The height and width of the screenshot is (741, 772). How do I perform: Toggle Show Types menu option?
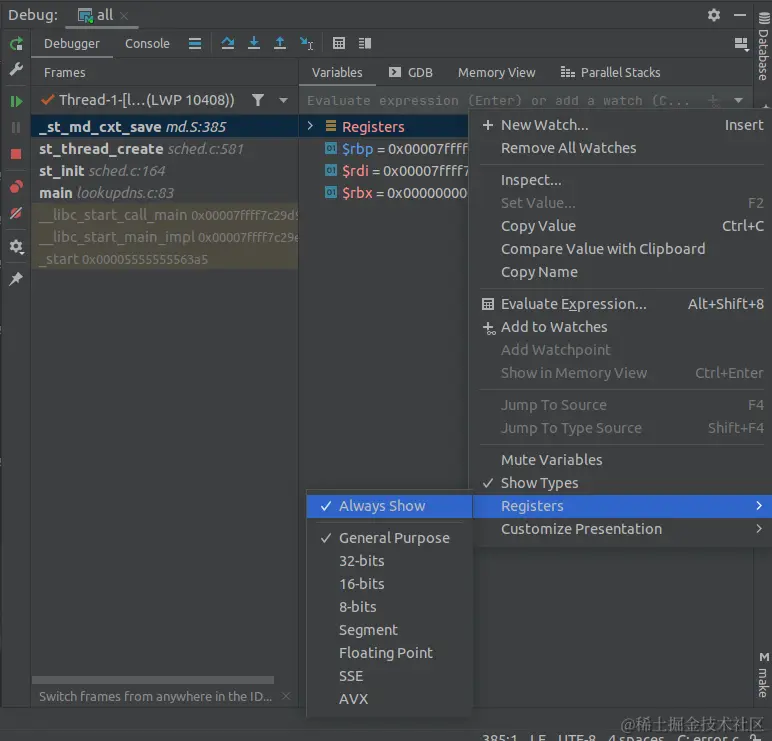click(622, 483)
